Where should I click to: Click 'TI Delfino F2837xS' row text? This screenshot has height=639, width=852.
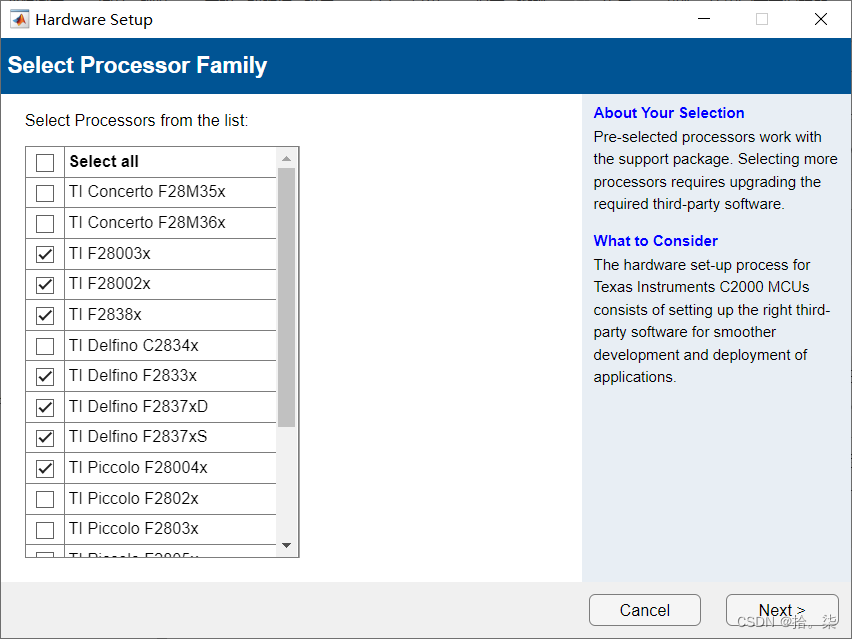[137, 437]
